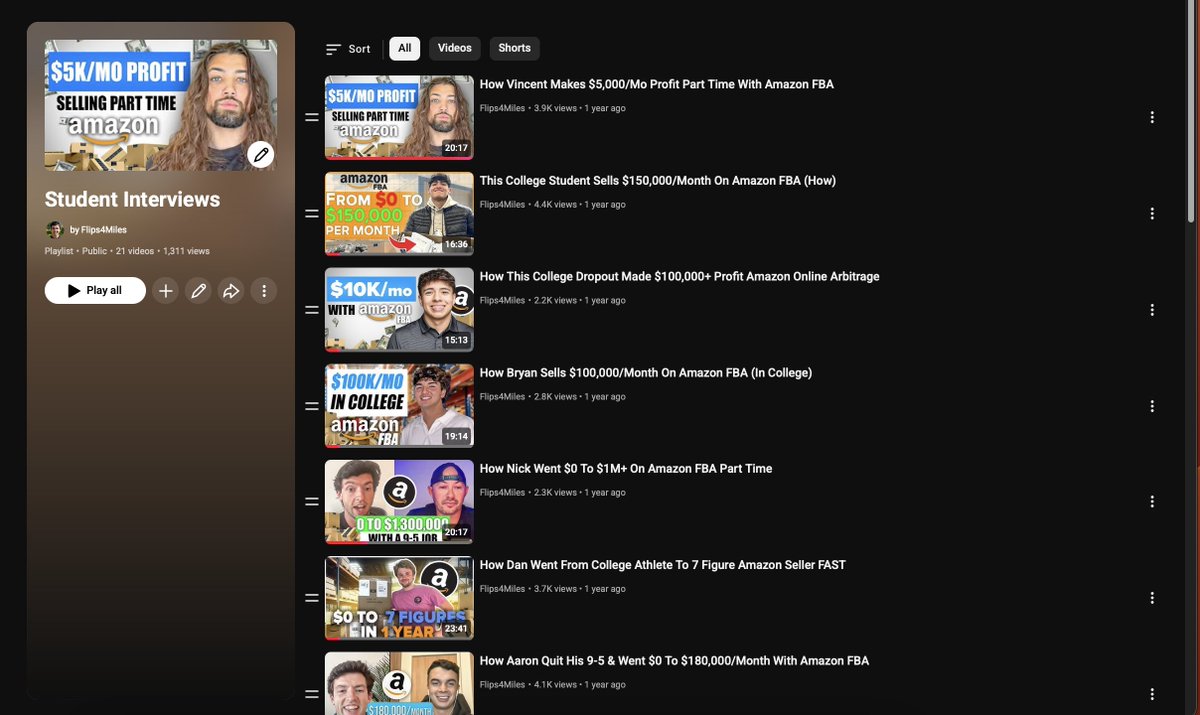1200x715 pixels.
Task: Click the share playlist arrow icon
Action: (231, 291)
